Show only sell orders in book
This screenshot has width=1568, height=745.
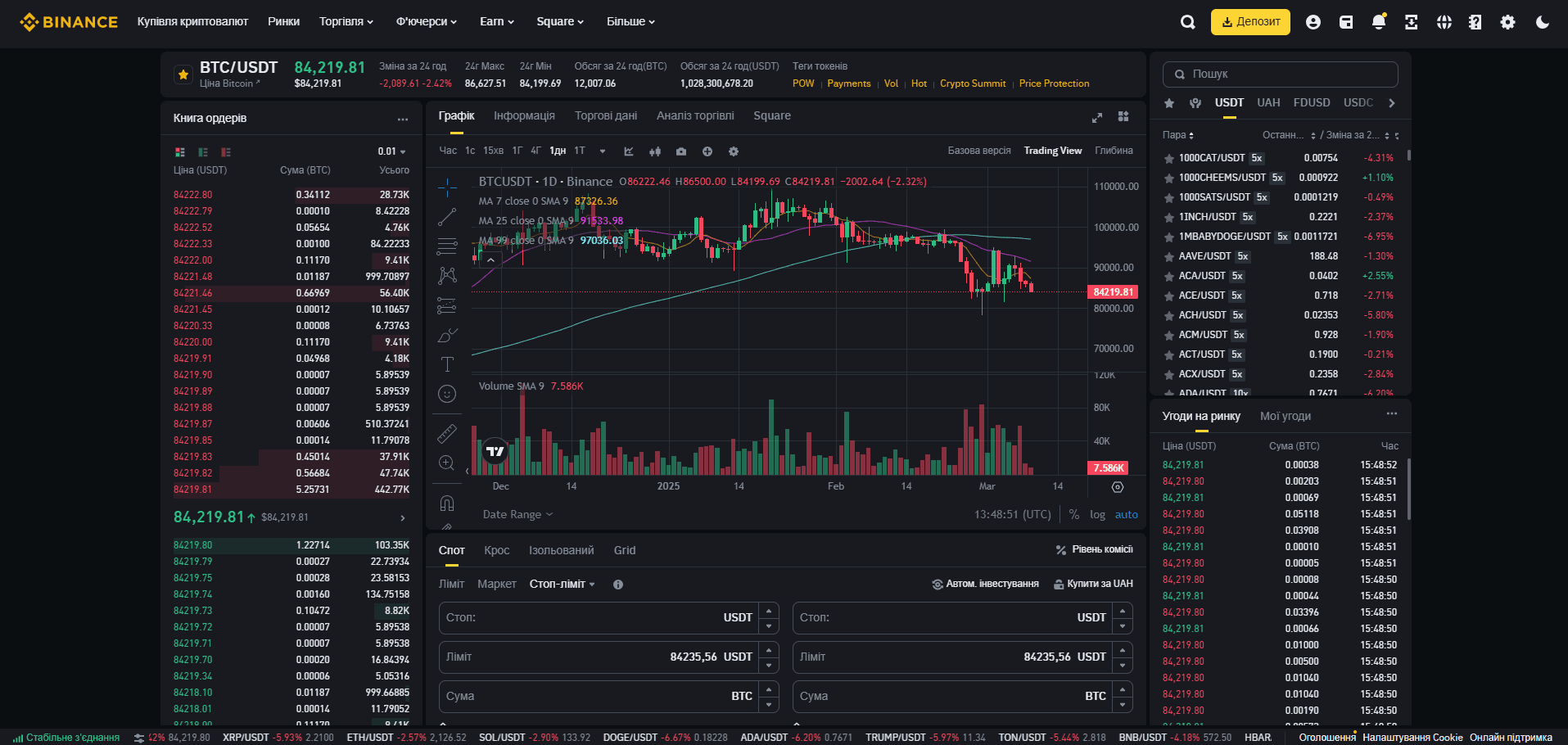(226, 151)
